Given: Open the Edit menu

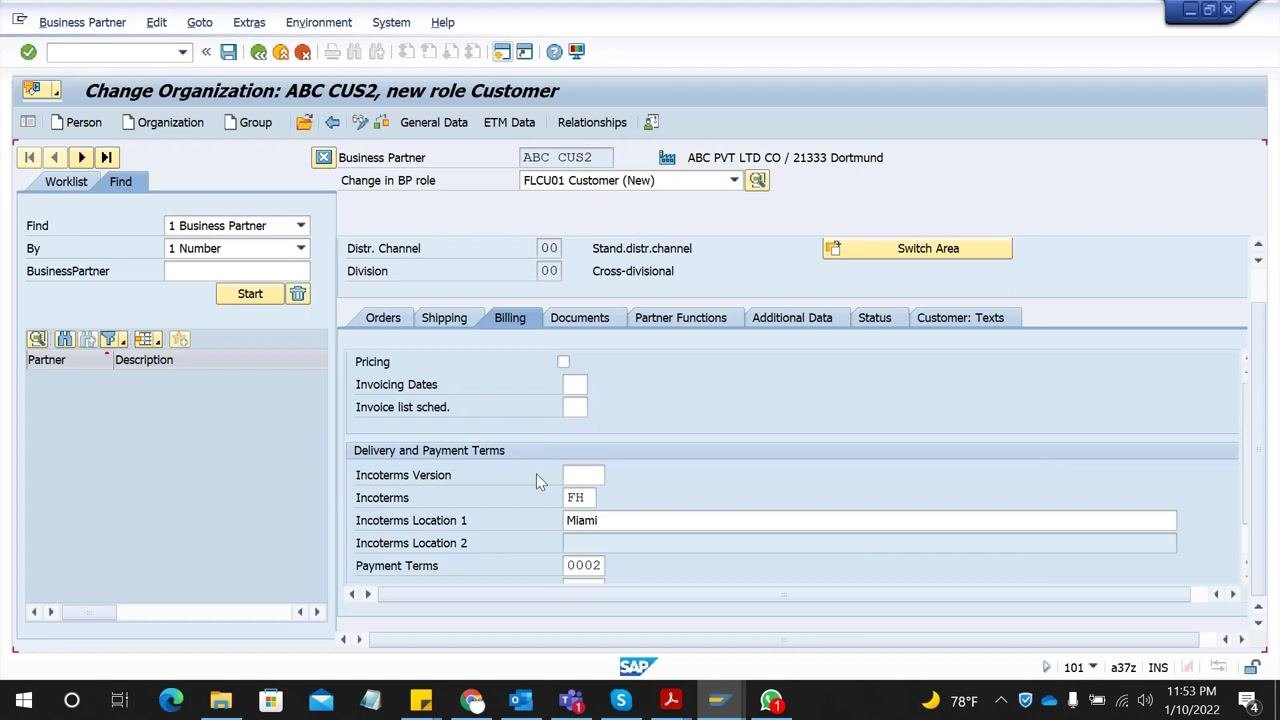Looking at the screenshot, I should tap(156, 22).
